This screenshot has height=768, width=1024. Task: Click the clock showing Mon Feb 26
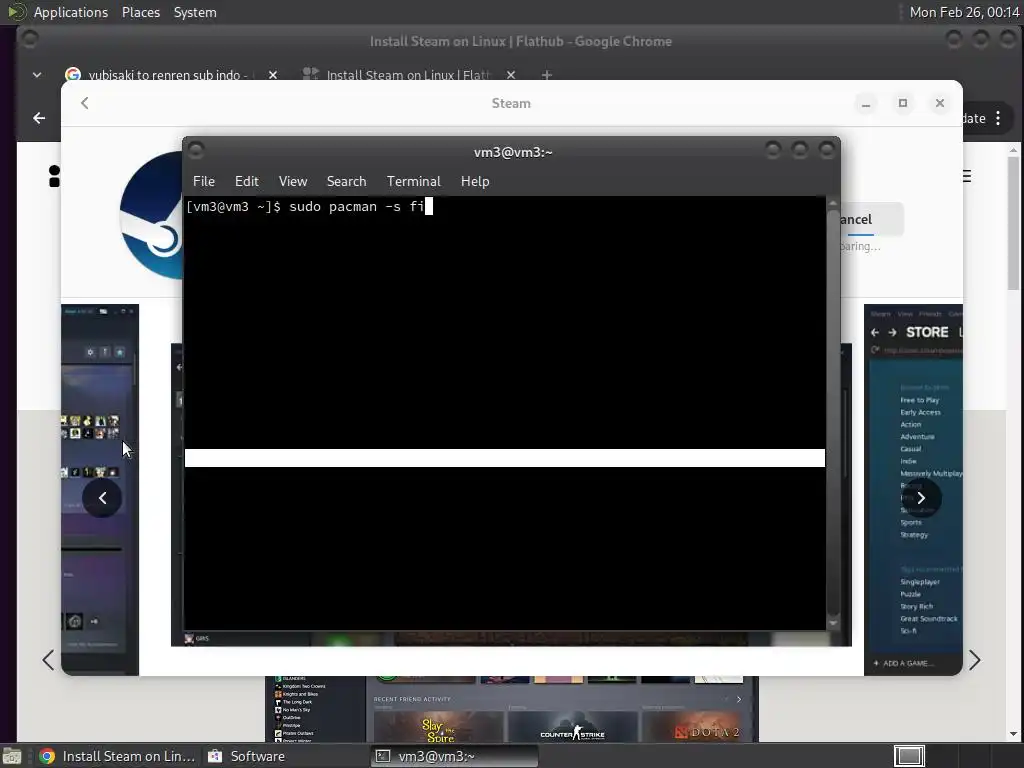(x=964, y=12)
